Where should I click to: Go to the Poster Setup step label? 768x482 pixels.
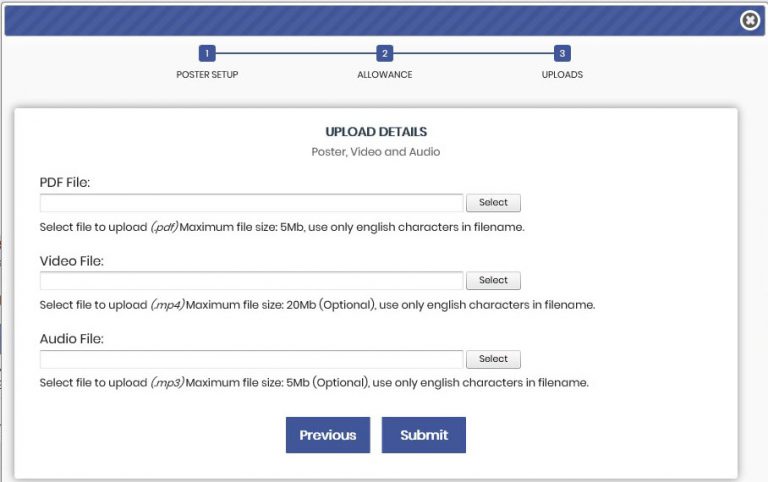click(x=207, y=75)
